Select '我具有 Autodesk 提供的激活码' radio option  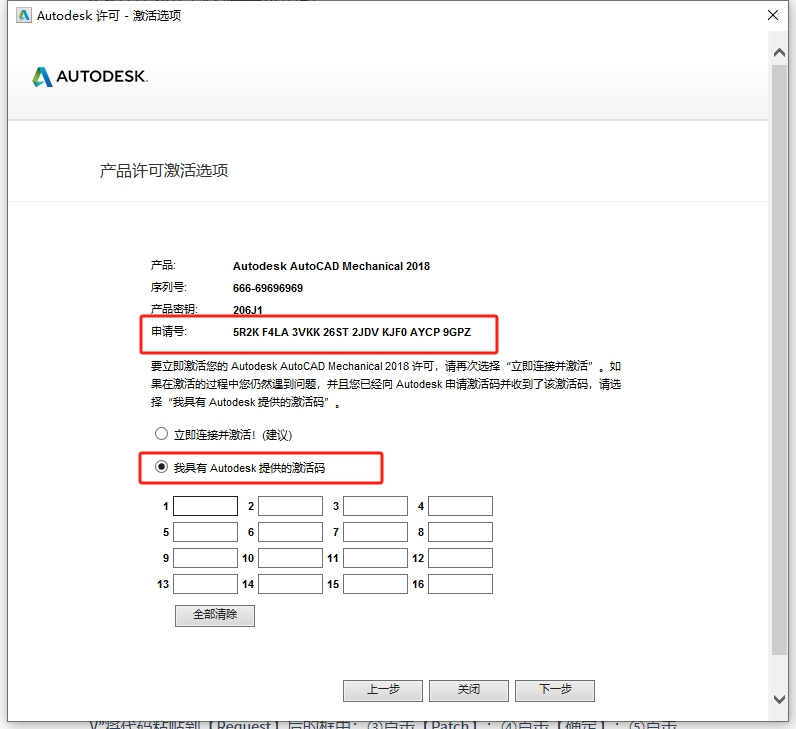tap(161, 467)
